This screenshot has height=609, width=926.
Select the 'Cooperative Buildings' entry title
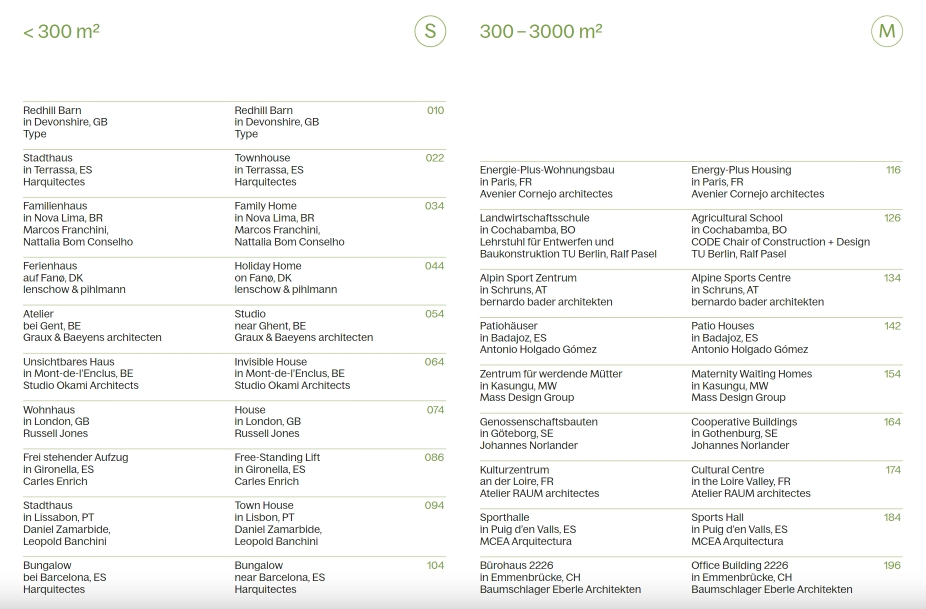744,422
